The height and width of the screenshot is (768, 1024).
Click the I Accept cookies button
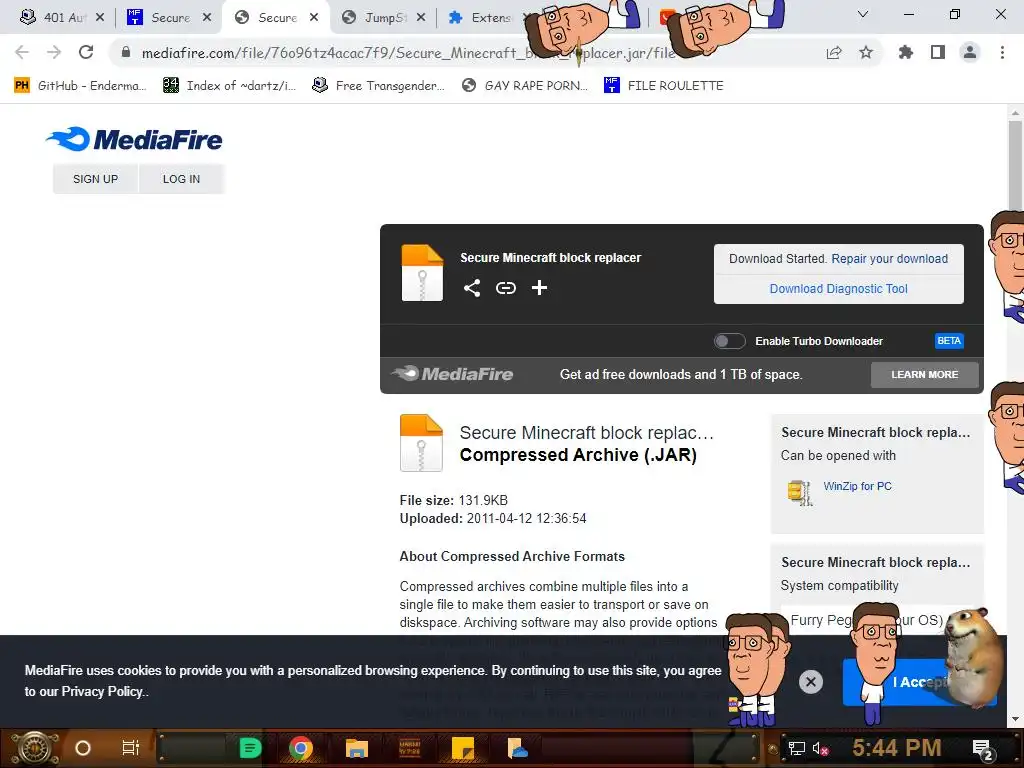(919, 682)
